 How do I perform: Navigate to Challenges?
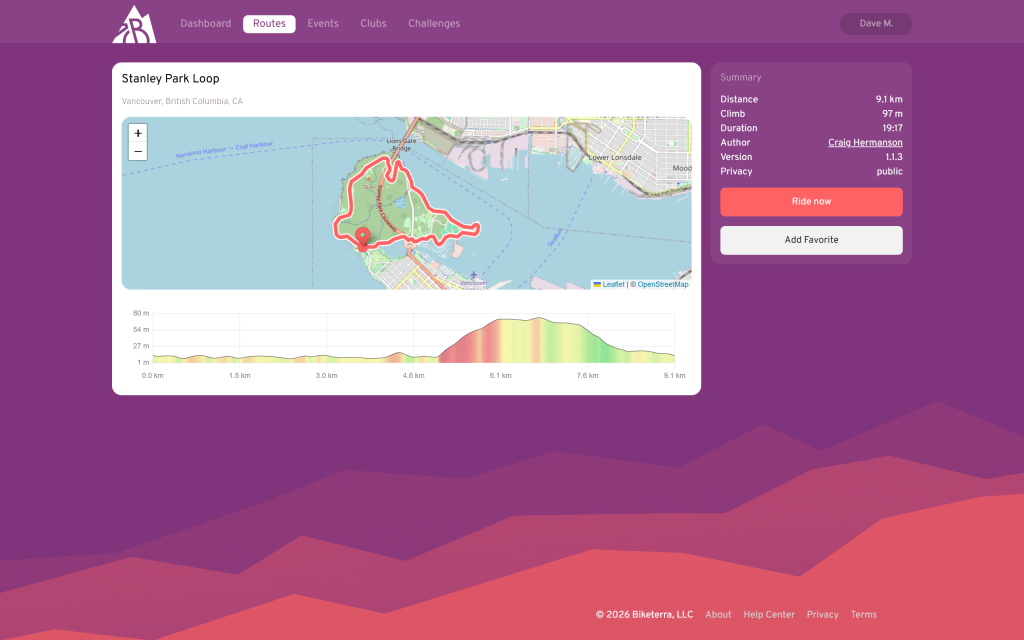[x=434, y=24]
